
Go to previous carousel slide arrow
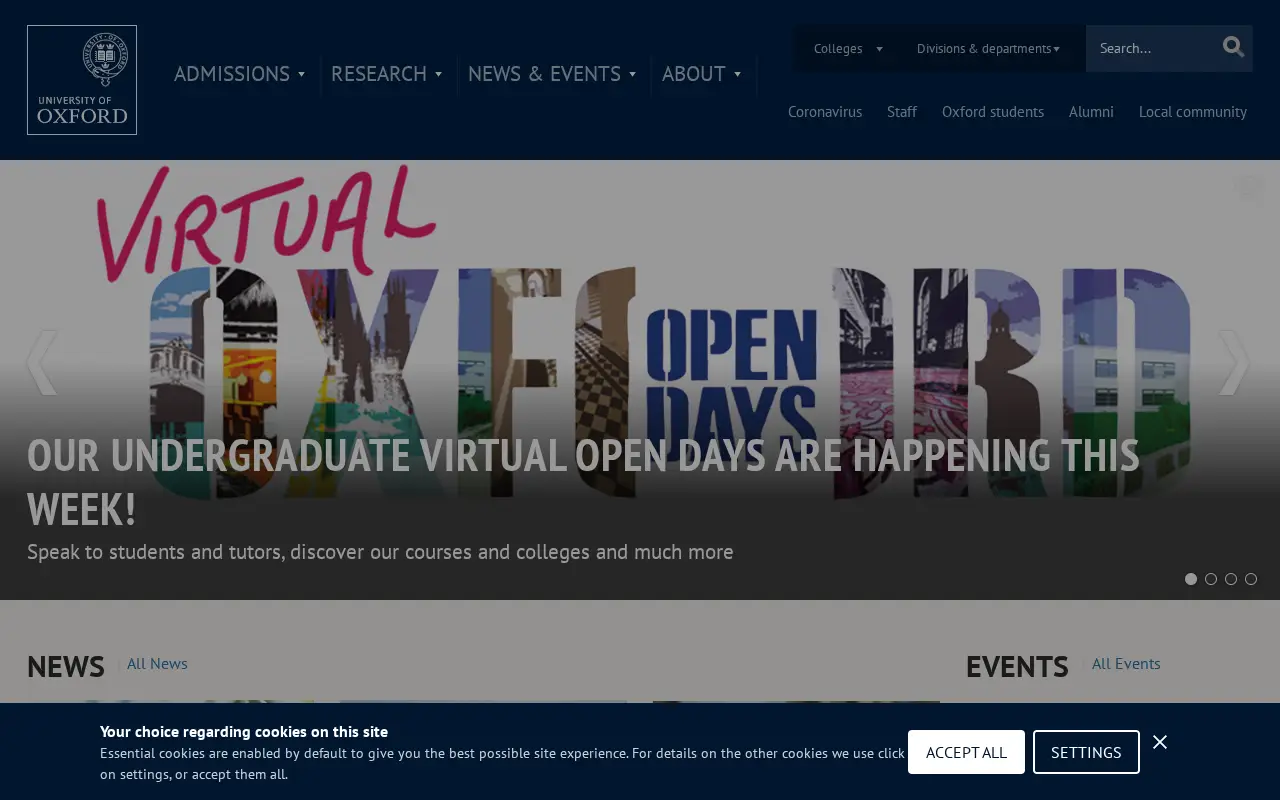click(x=41, y=363)
